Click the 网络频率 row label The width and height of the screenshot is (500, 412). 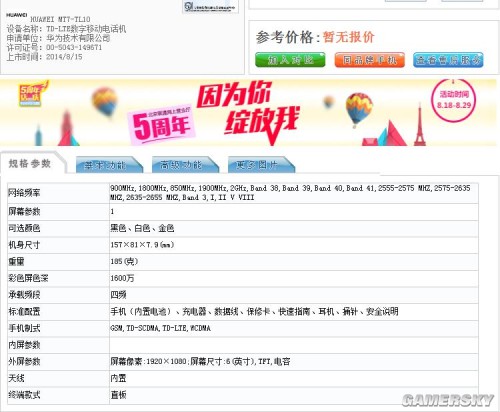click(x=24, y=193)
